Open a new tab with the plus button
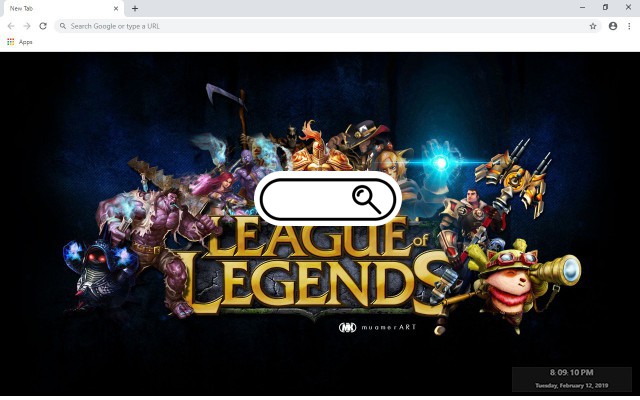The width and height of the screenshot is (640, 400). (135, 8)
